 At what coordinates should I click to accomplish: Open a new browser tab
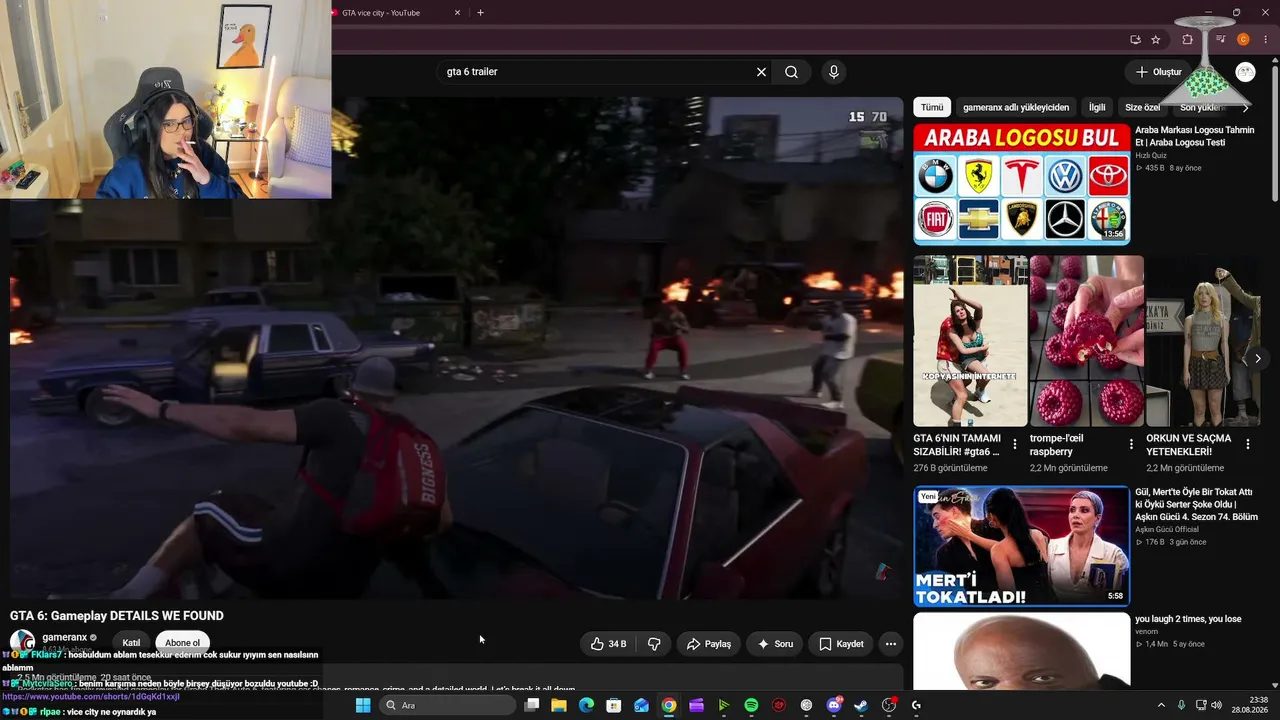(480, 13)
